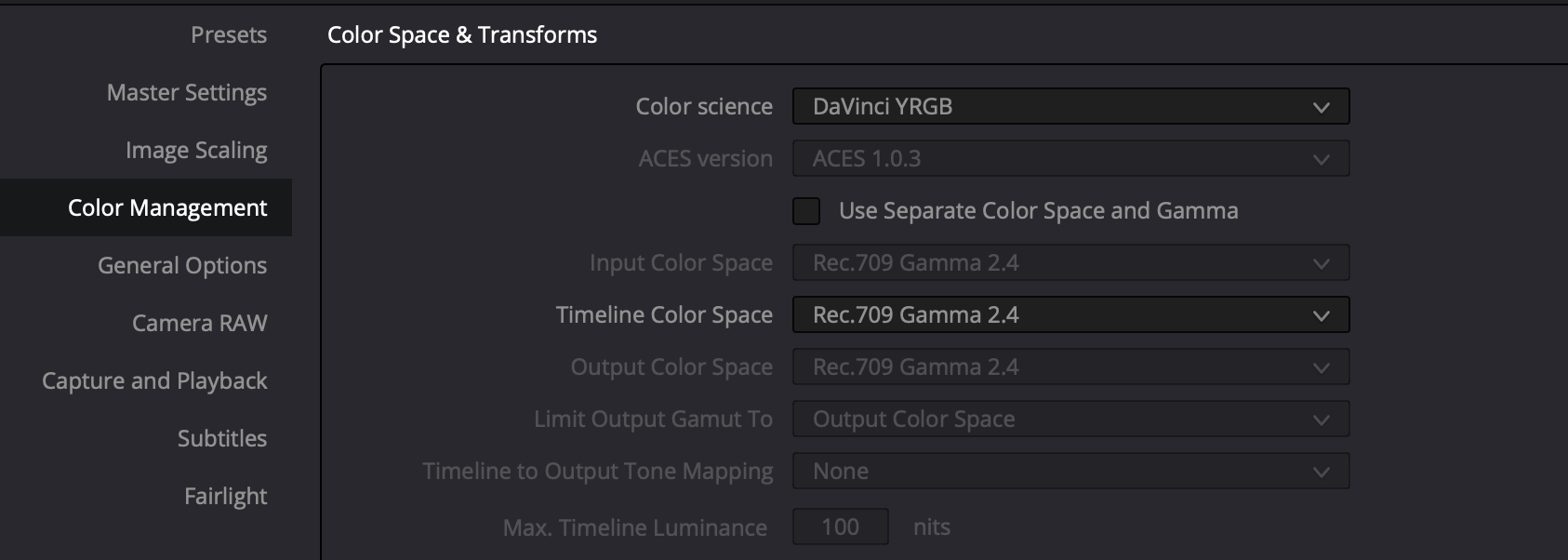Viewport: 1568px width, 560px height.
Task: Open Fairlight settings section
Action: (225, 496)
